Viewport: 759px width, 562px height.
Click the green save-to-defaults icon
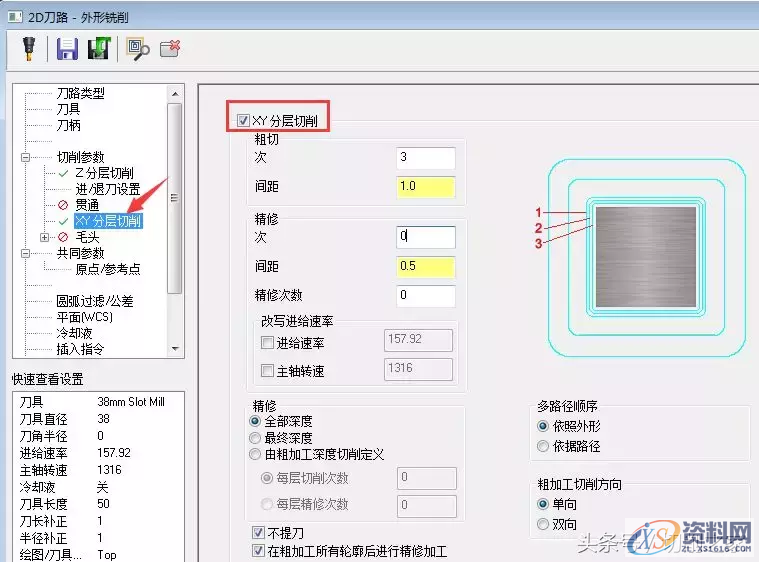[x=99, y=48]
